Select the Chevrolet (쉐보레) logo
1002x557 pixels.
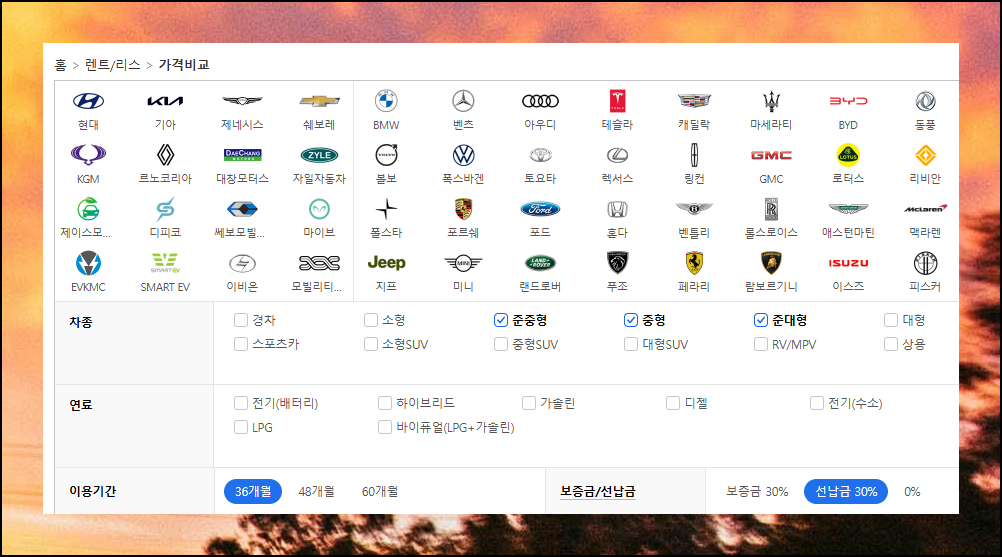tap(320, 101)
